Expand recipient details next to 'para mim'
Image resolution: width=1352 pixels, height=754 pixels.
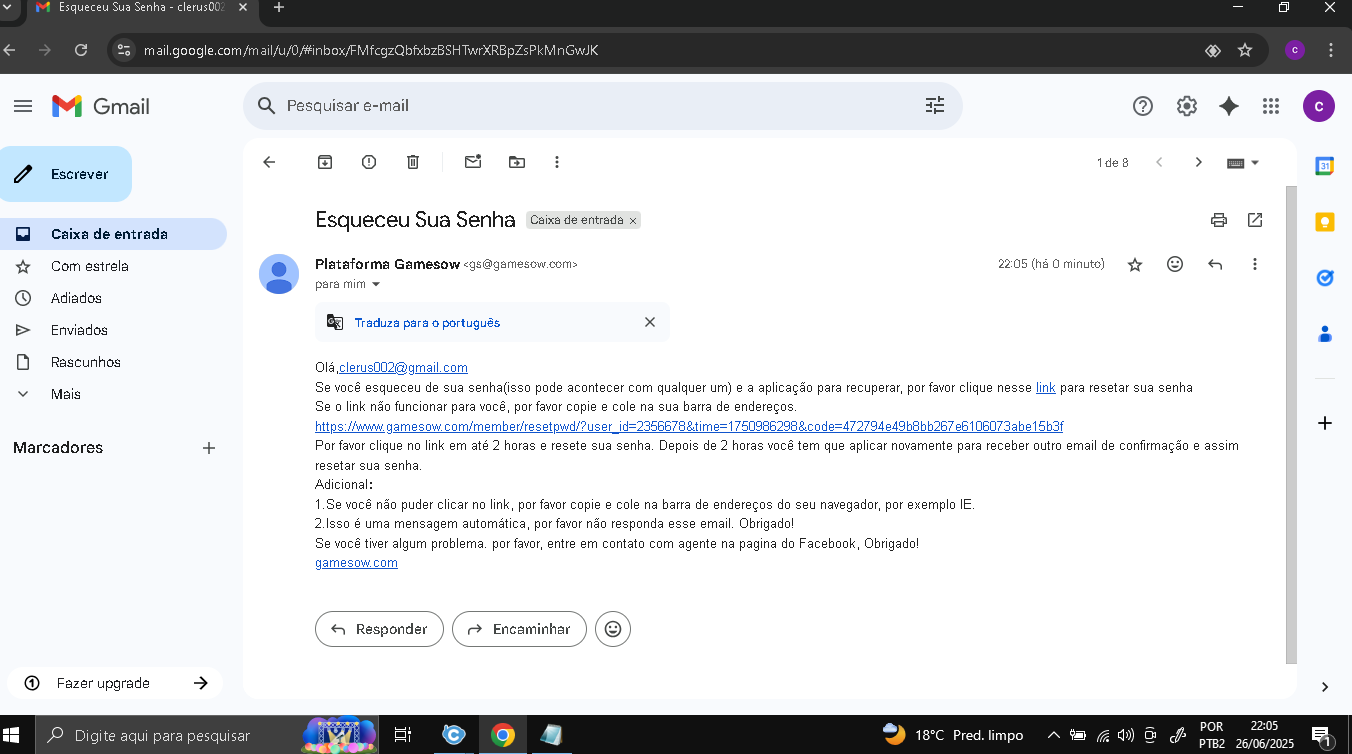(376, 285)
